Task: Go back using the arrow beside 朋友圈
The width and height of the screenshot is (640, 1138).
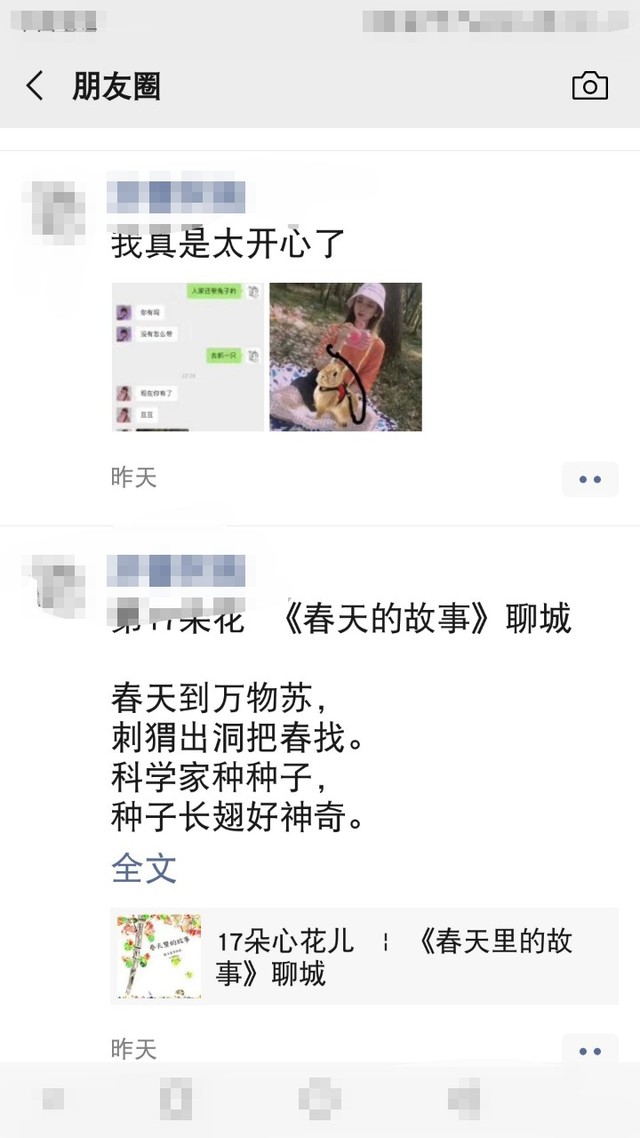Action: point(35,86)
